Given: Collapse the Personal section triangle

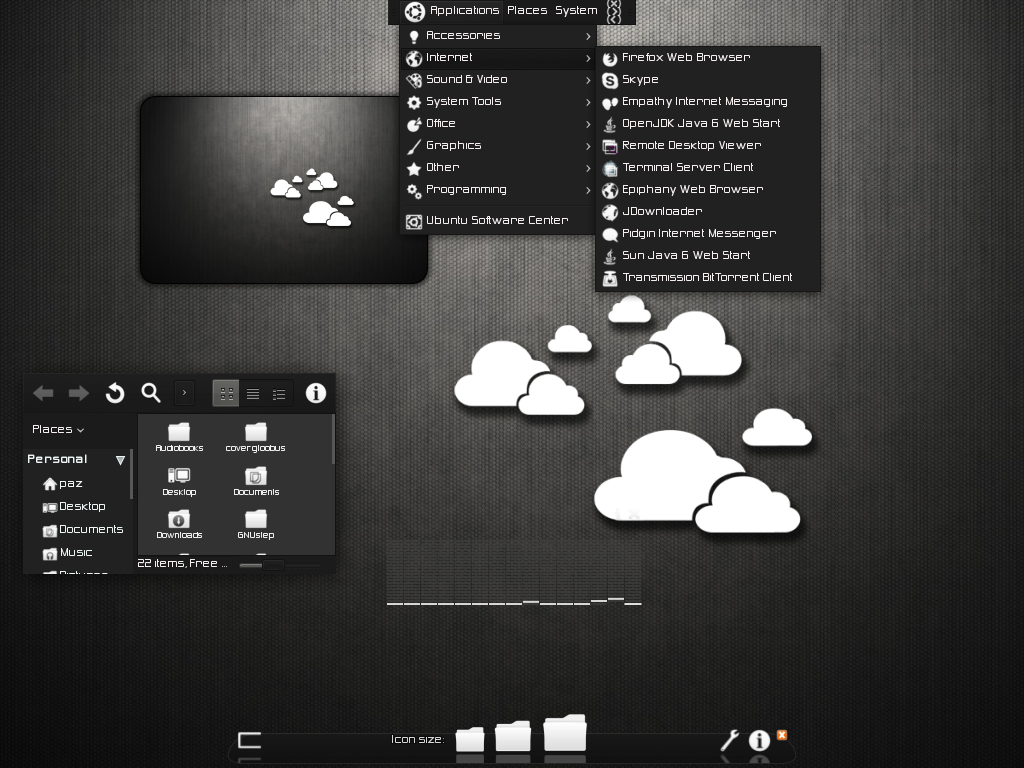Looking at the screenshot, I should tap(120, 460).
